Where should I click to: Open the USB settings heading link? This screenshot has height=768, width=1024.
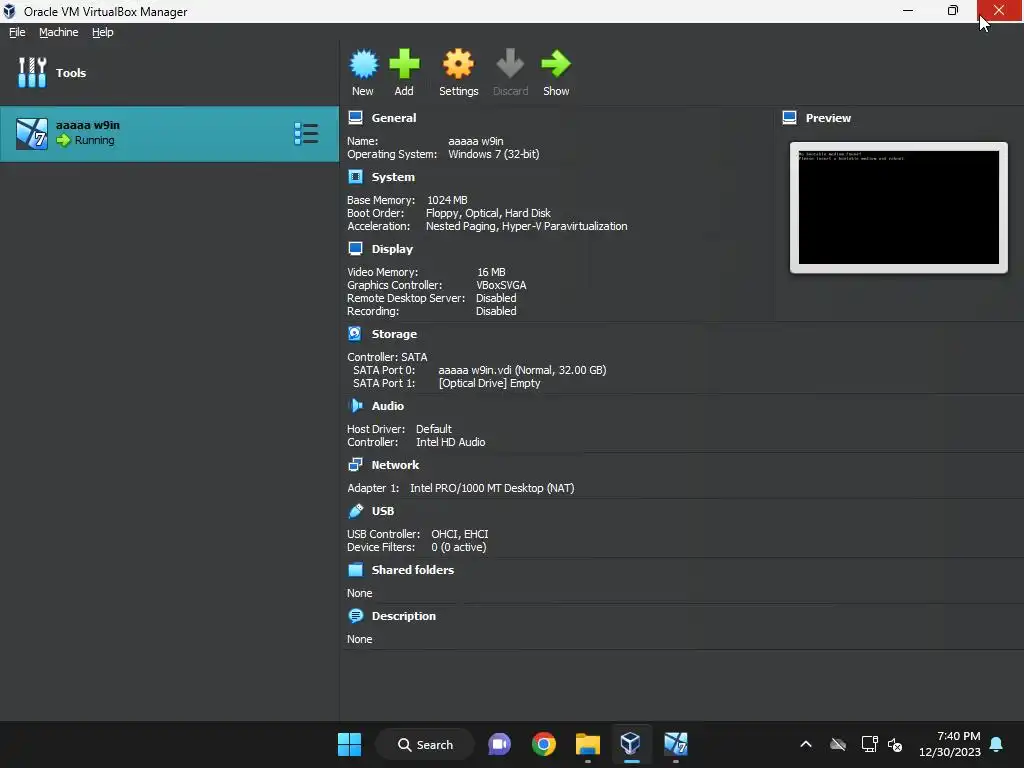point(383,511)
